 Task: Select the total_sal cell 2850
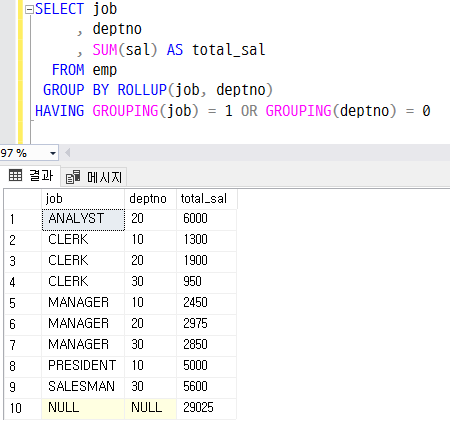206,345
